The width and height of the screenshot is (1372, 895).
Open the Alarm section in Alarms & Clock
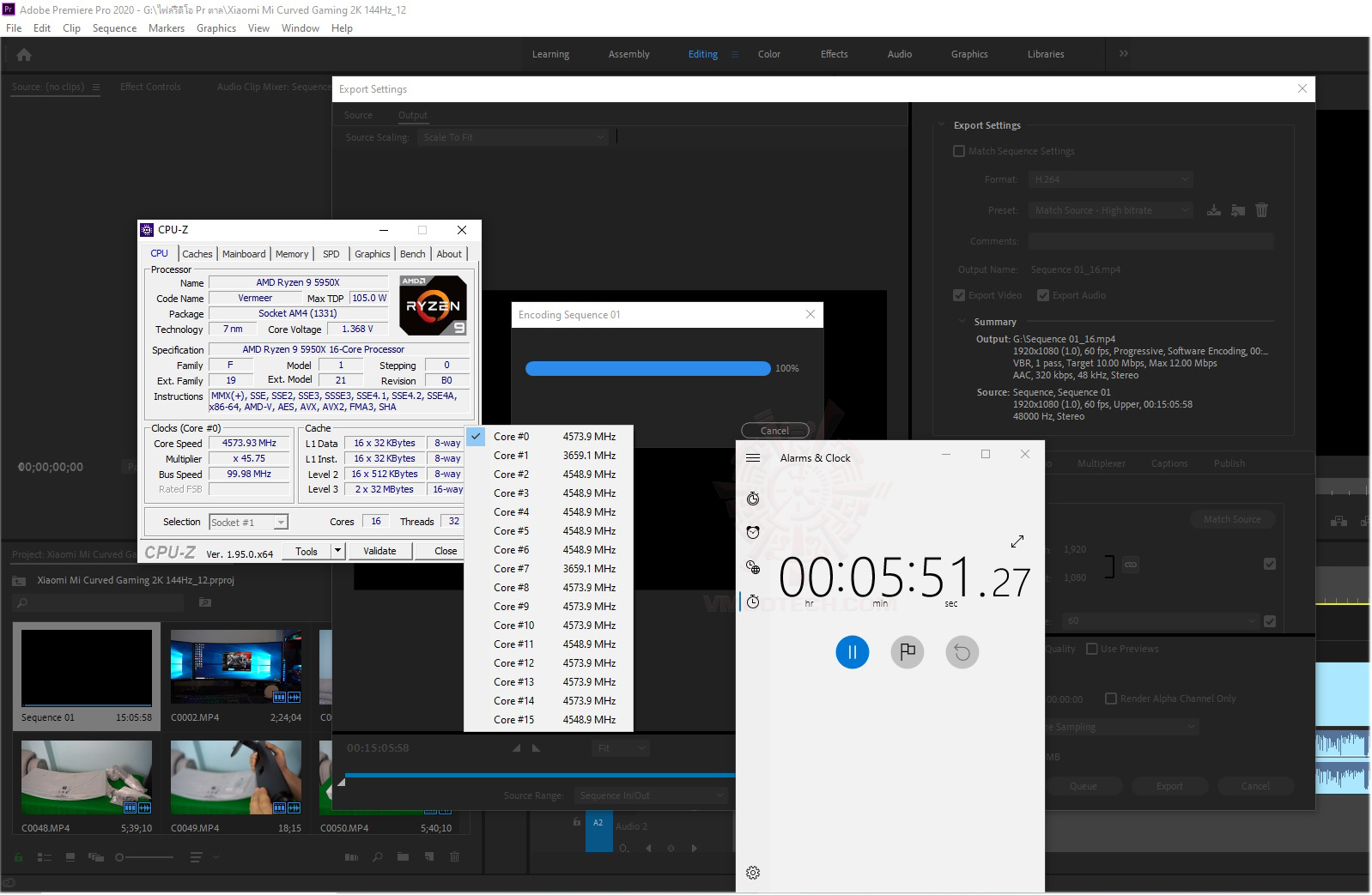(753, 532)
